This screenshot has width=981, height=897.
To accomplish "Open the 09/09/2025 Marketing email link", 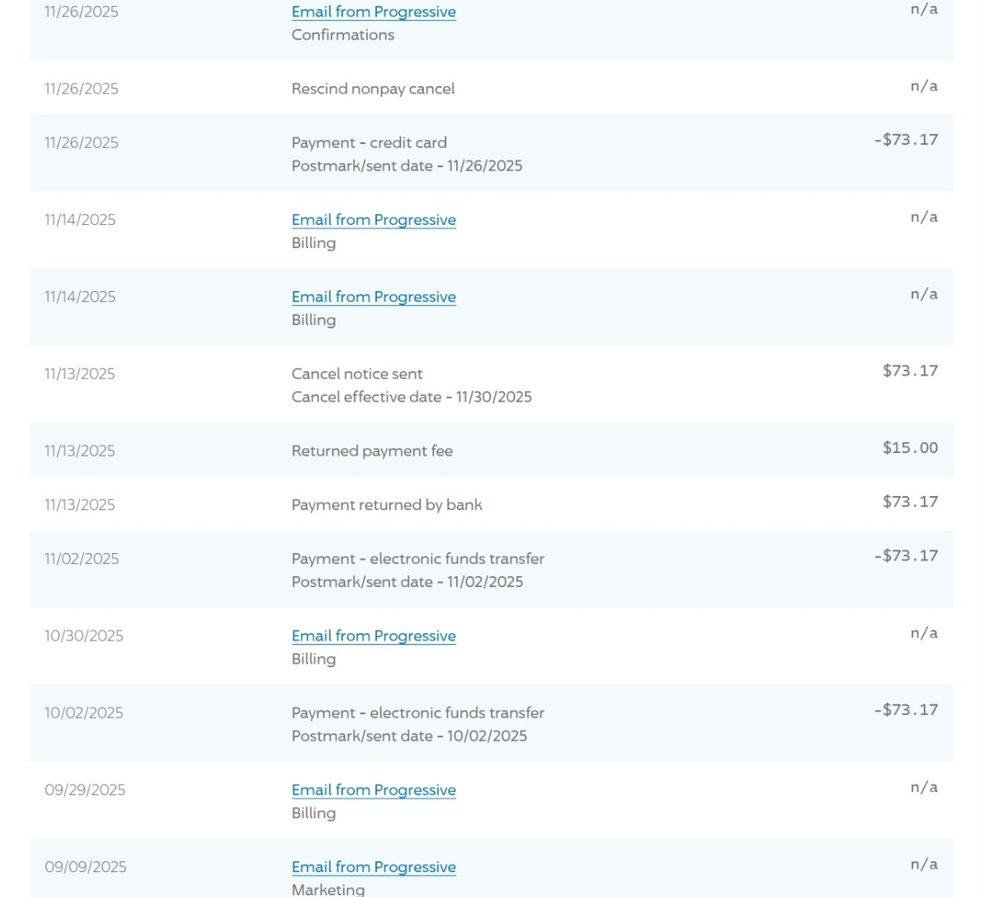I will point(373,867).
